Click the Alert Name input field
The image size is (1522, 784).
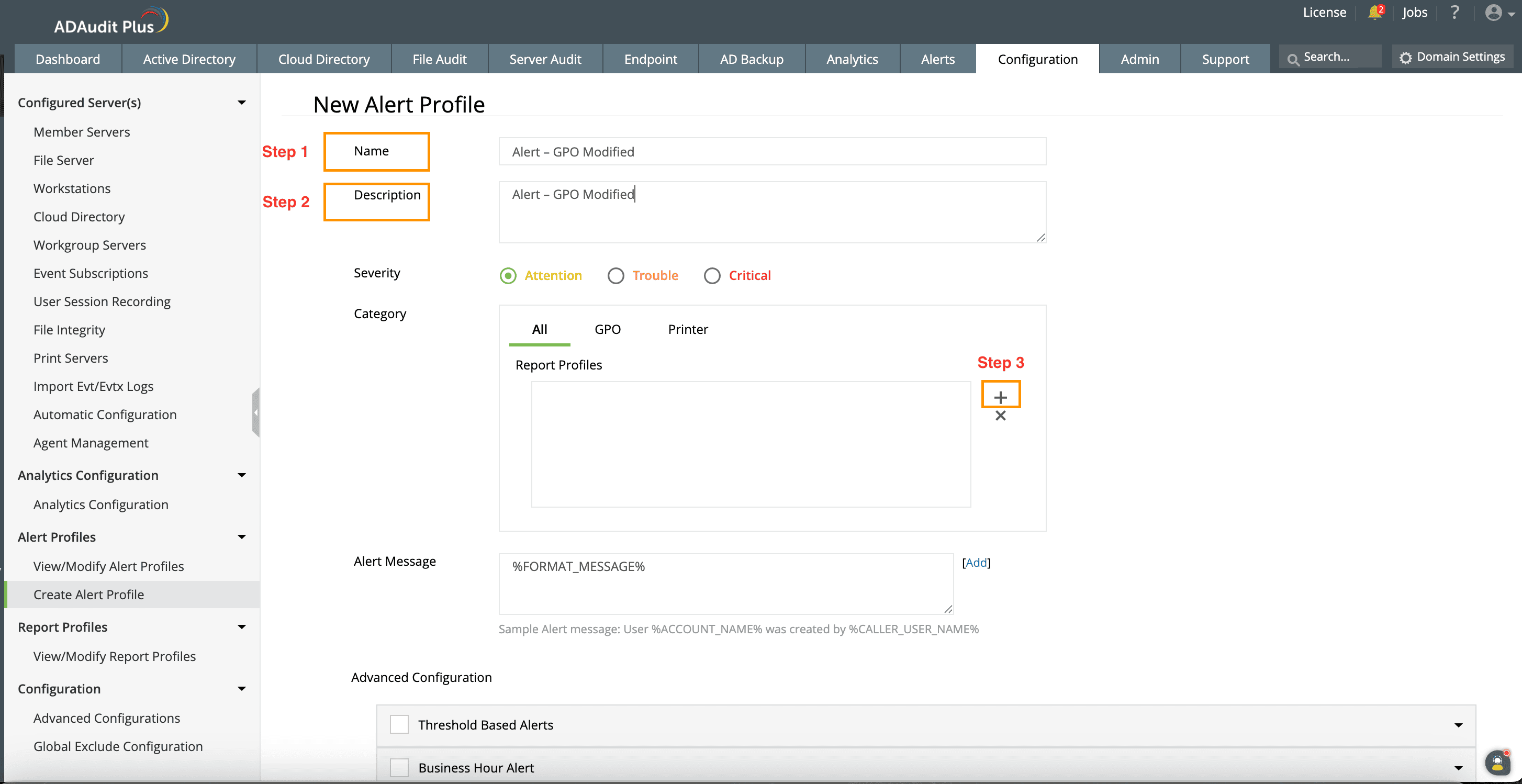(771, 152)
